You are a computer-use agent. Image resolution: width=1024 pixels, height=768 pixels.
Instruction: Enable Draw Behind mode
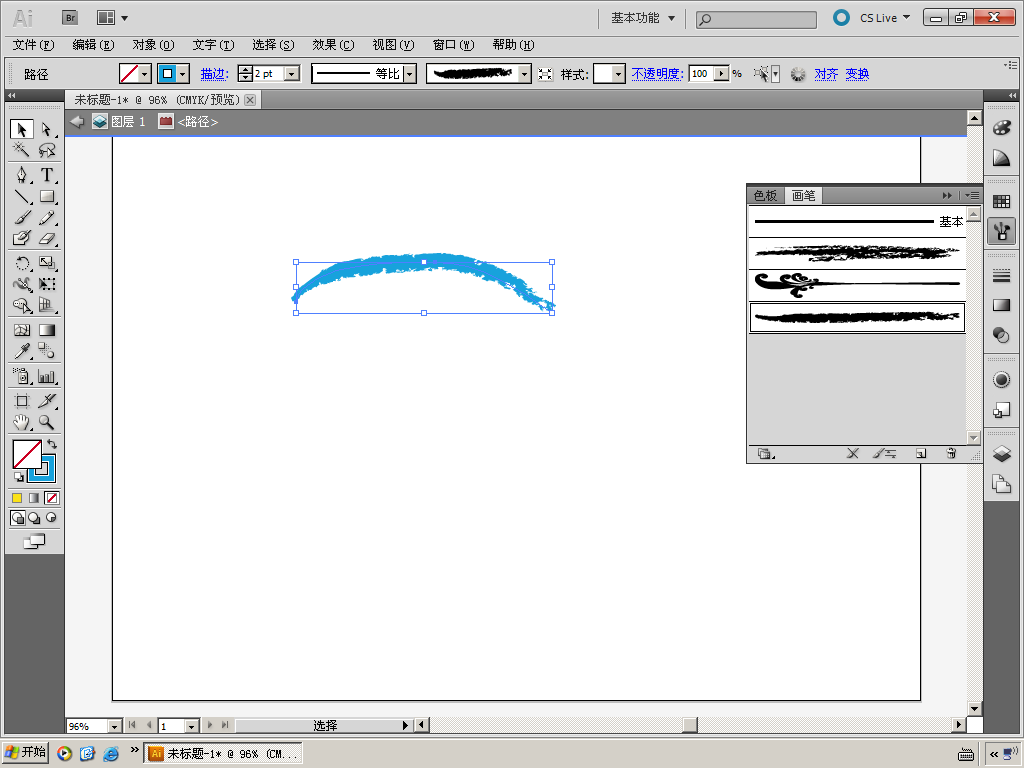pos(34,518)
